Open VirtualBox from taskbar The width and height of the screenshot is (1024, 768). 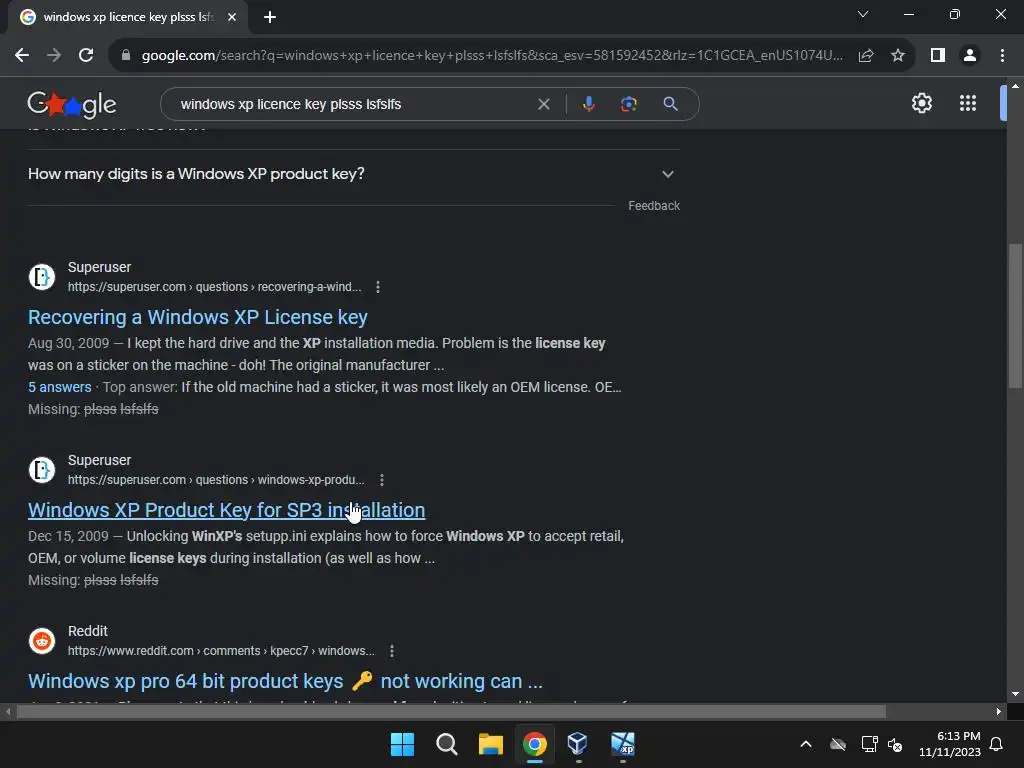coord(578,744)
